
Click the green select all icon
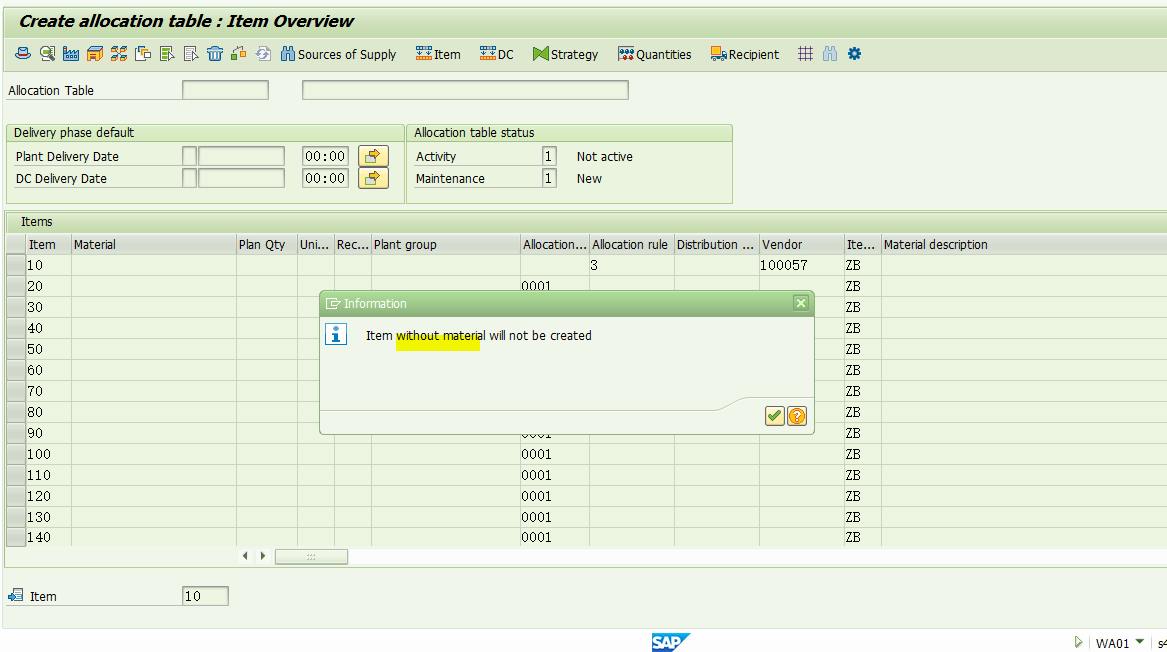point(167,54)
